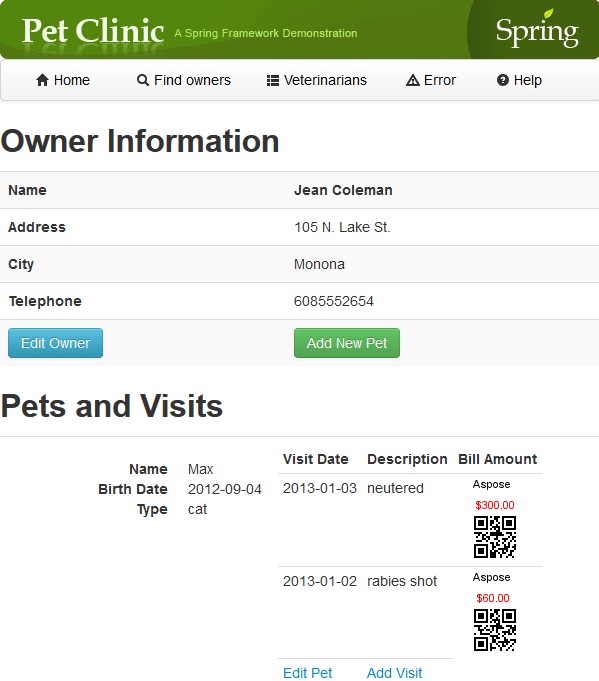Image resolution: width=599 pixels, height=681 pixels.
Task: Click the Owner Information heading
Action: [x=140, y=141]
